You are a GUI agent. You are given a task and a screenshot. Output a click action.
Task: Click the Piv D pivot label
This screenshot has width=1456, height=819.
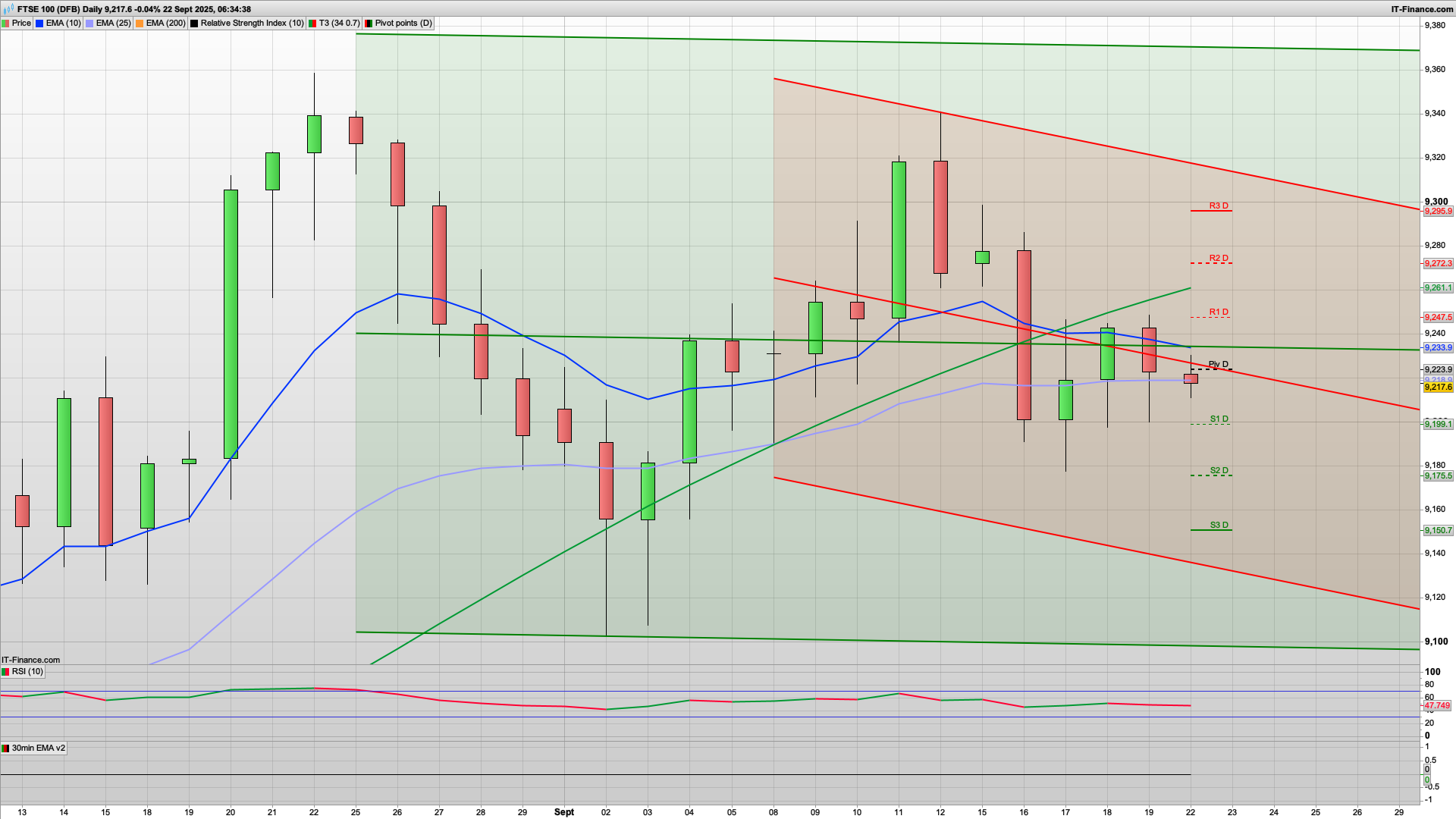point(1219,364)
